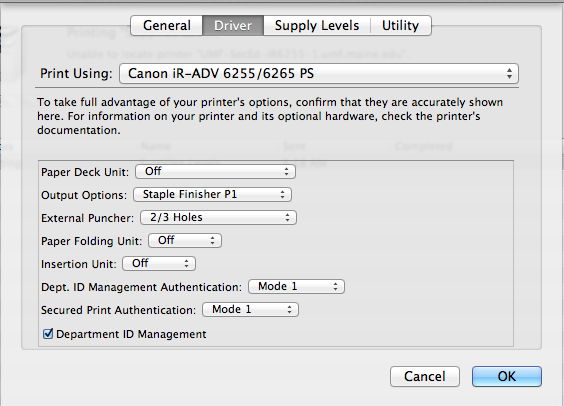
Task: Open the Paper Folding Unit popup
Action: click(x=185, y=241)
